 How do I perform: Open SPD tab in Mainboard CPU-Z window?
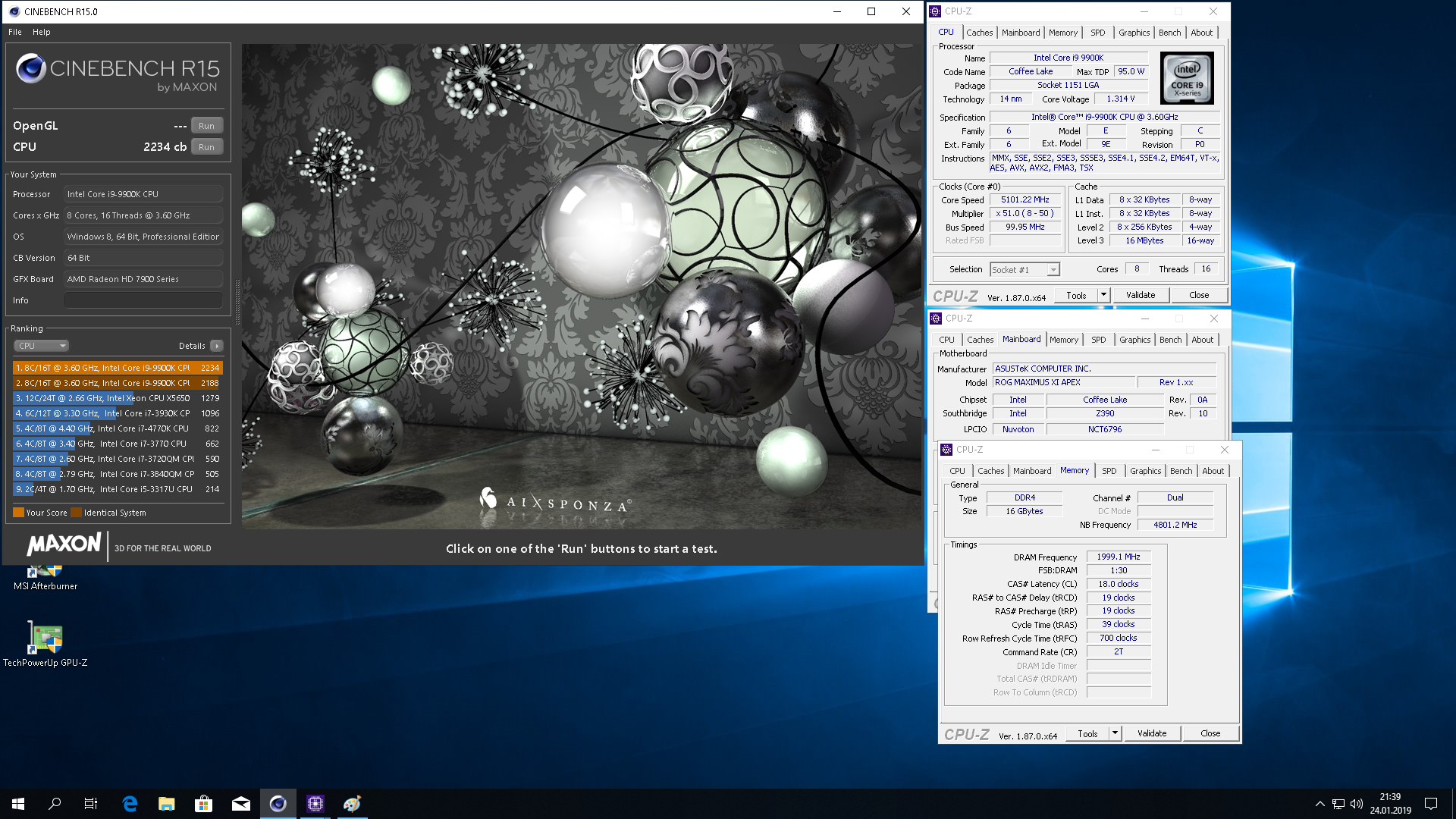[x=1099, y=340]
